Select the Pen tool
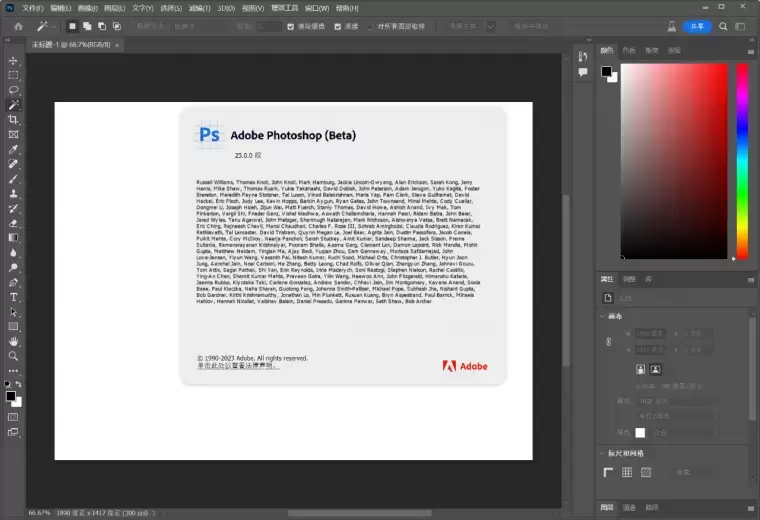Screen dimensions: 760x520 coord(13,283)
